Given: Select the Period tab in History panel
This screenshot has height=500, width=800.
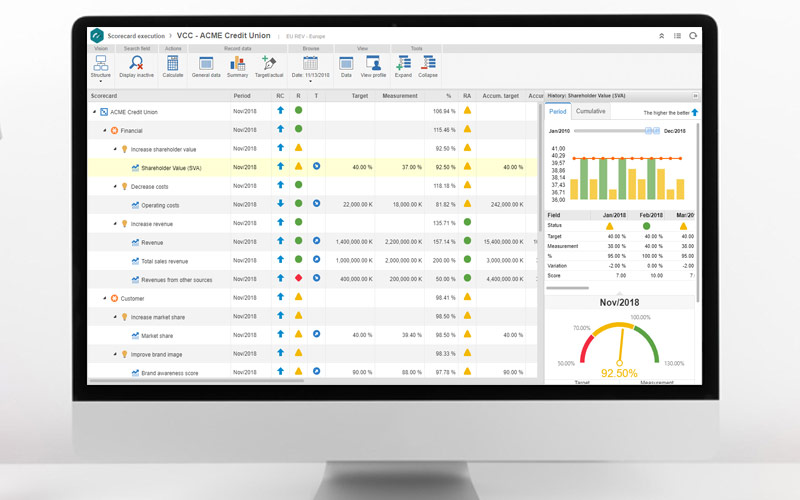Looking at the screenshot, I should pyautogui.click(x=558, y=111).
